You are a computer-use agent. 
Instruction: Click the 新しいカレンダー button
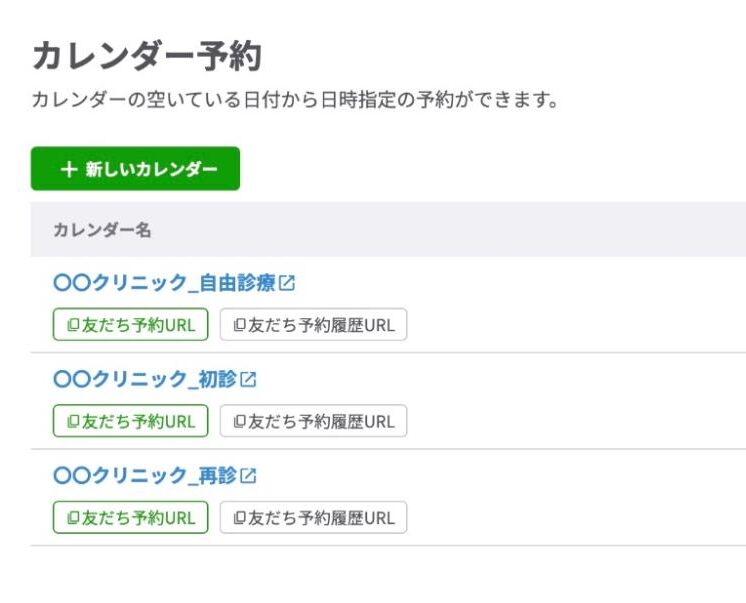click(135, 169)
